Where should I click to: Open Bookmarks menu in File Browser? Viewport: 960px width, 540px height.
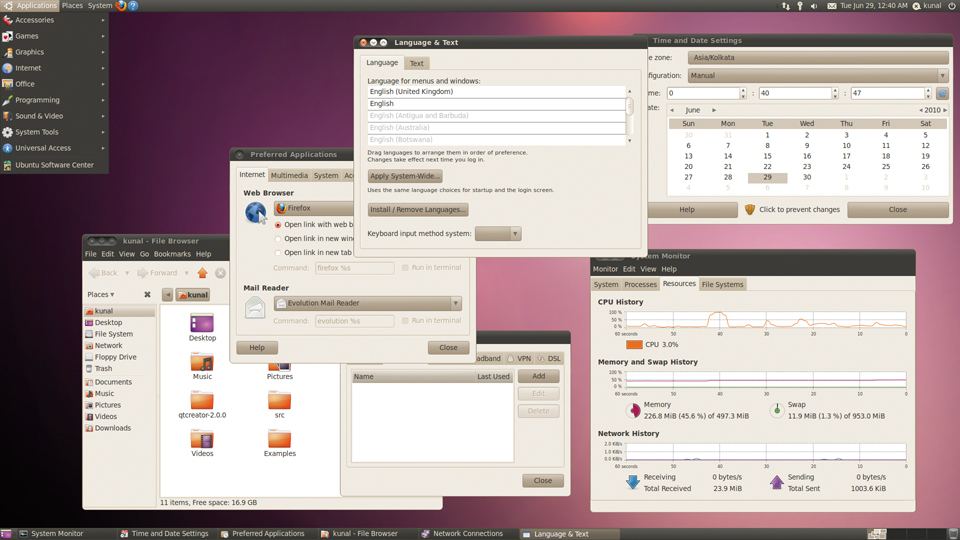(x=172, y=254)
